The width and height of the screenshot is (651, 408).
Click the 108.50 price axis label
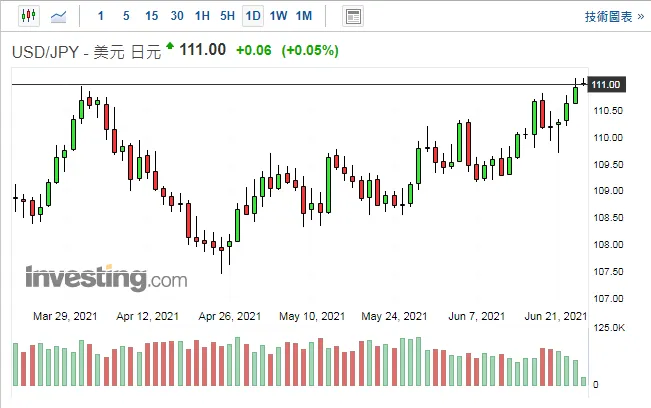[608, 217]
